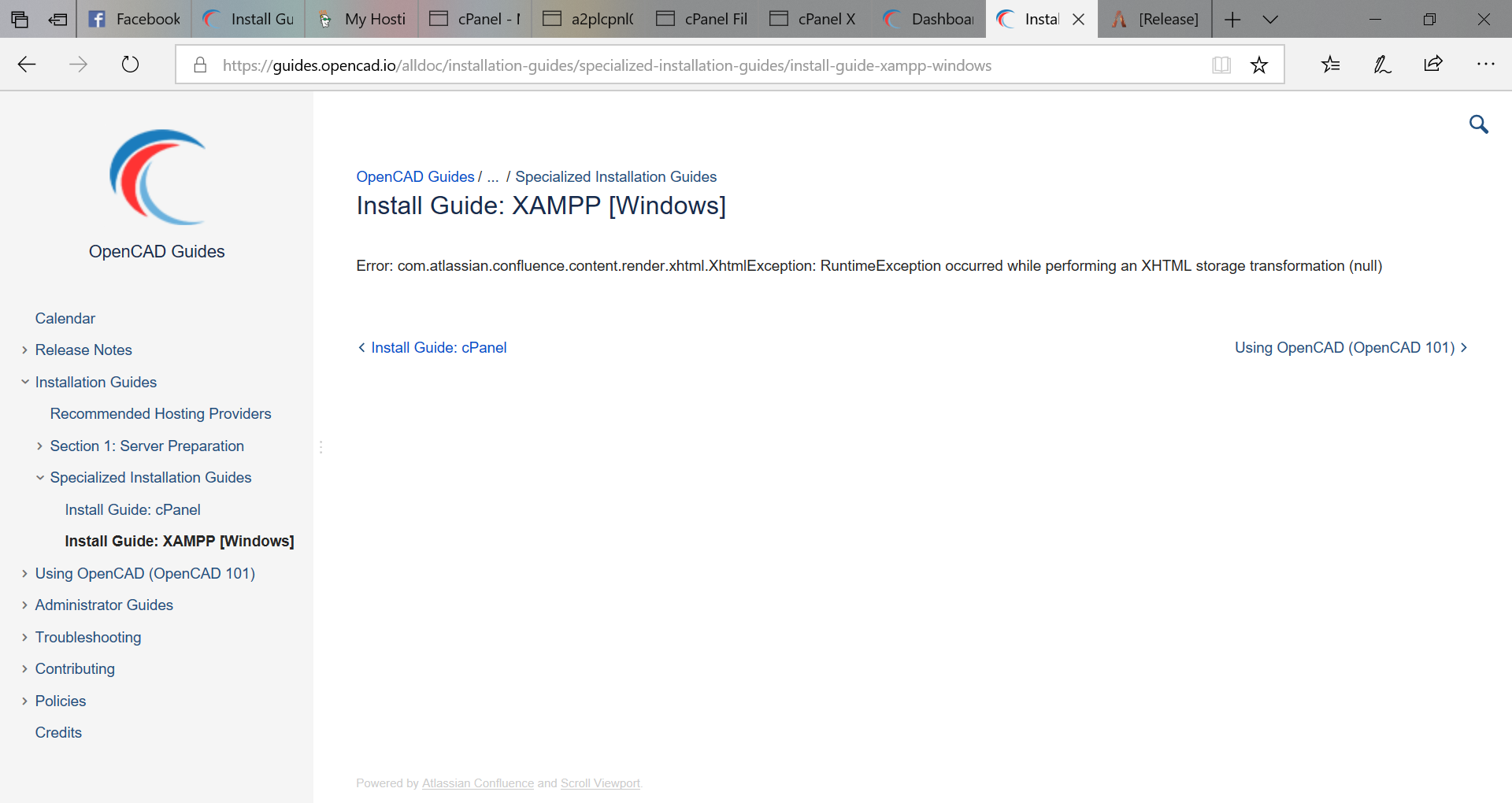
Task: Open Settings and more menu
Action: tap(1487, 65)
